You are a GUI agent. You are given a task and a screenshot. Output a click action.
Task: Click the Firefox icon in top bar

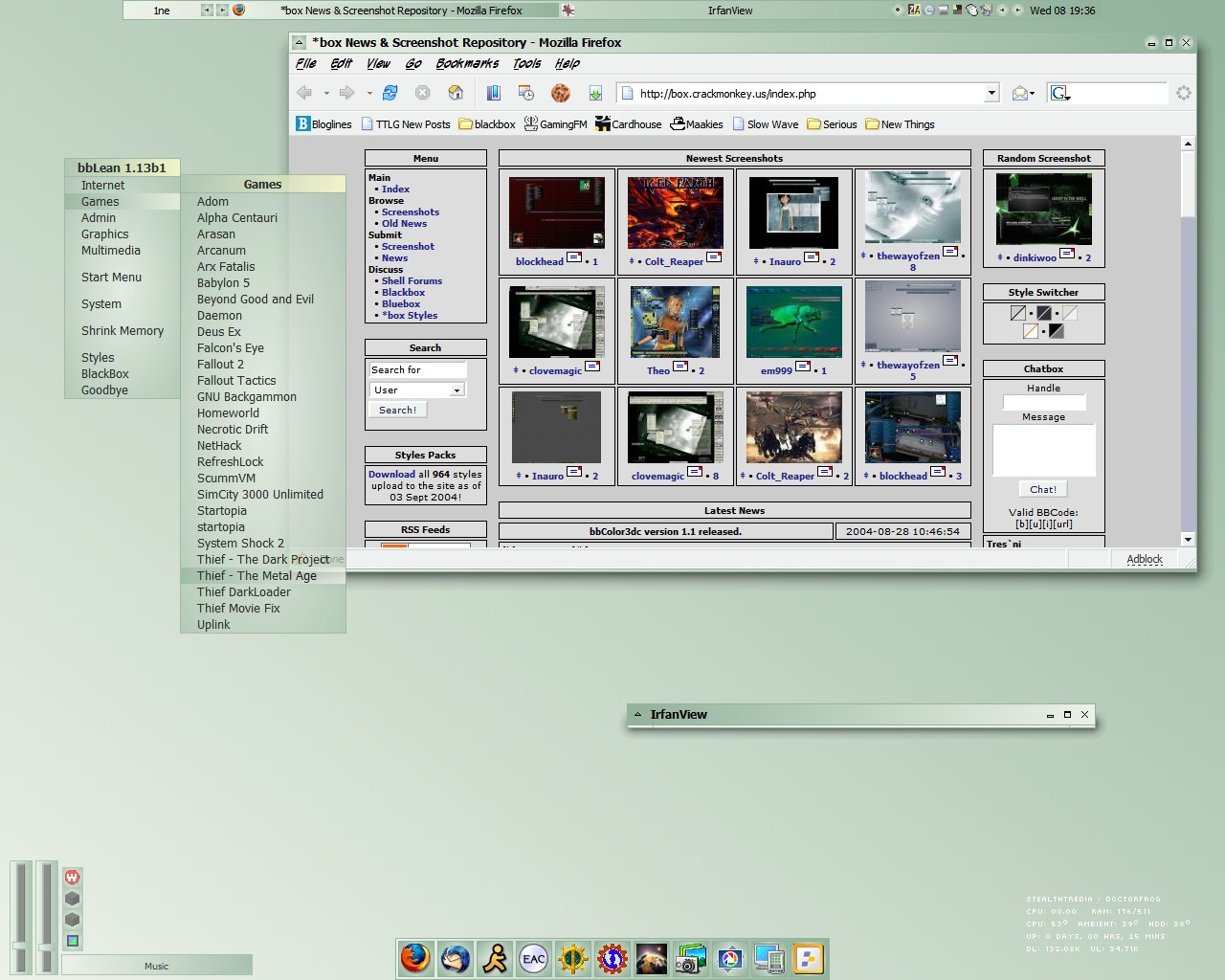pyautogui.click(x=239, y=10)
